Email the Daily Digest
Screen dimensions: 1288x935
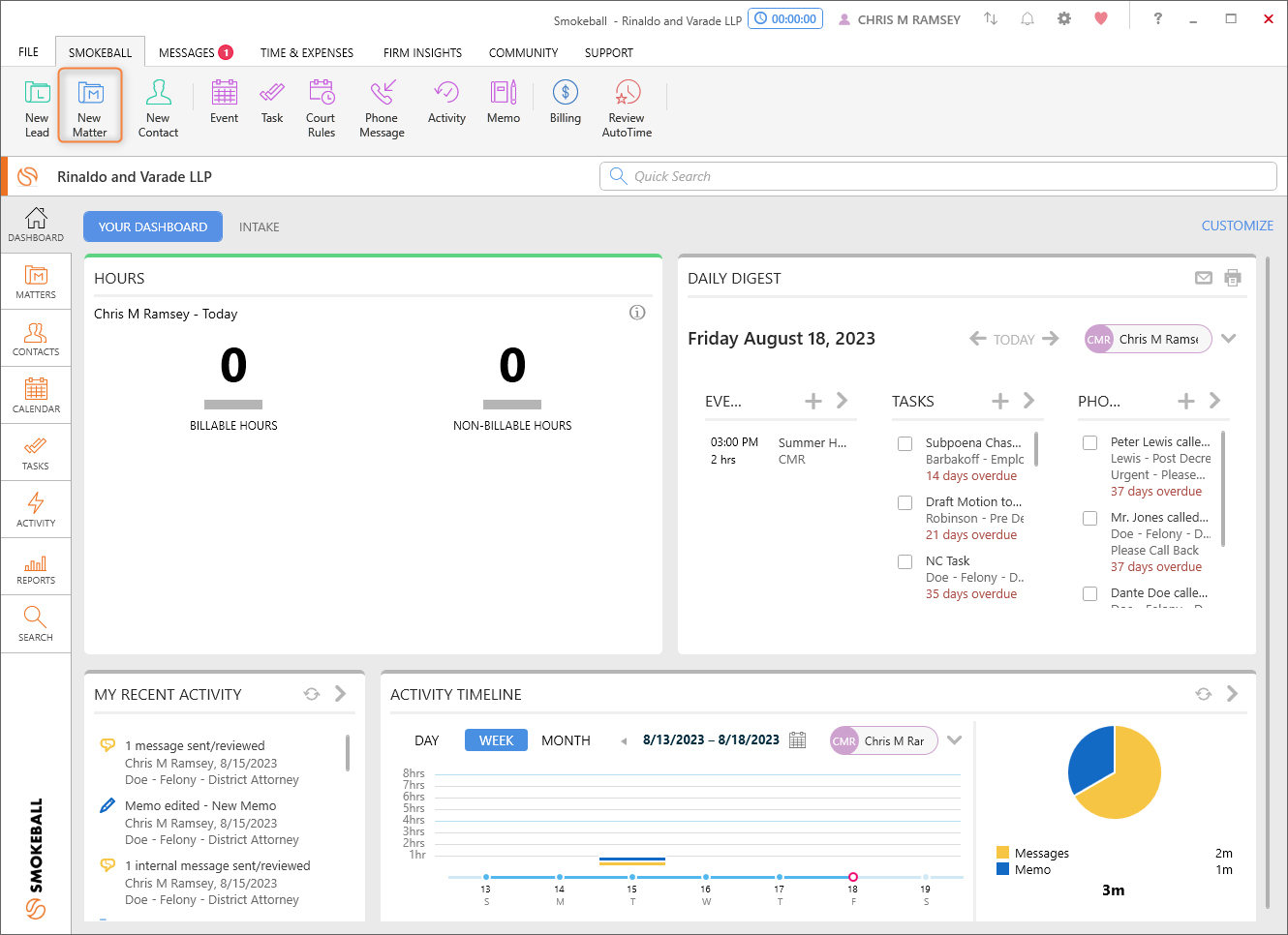click(x=1204, y=278)
